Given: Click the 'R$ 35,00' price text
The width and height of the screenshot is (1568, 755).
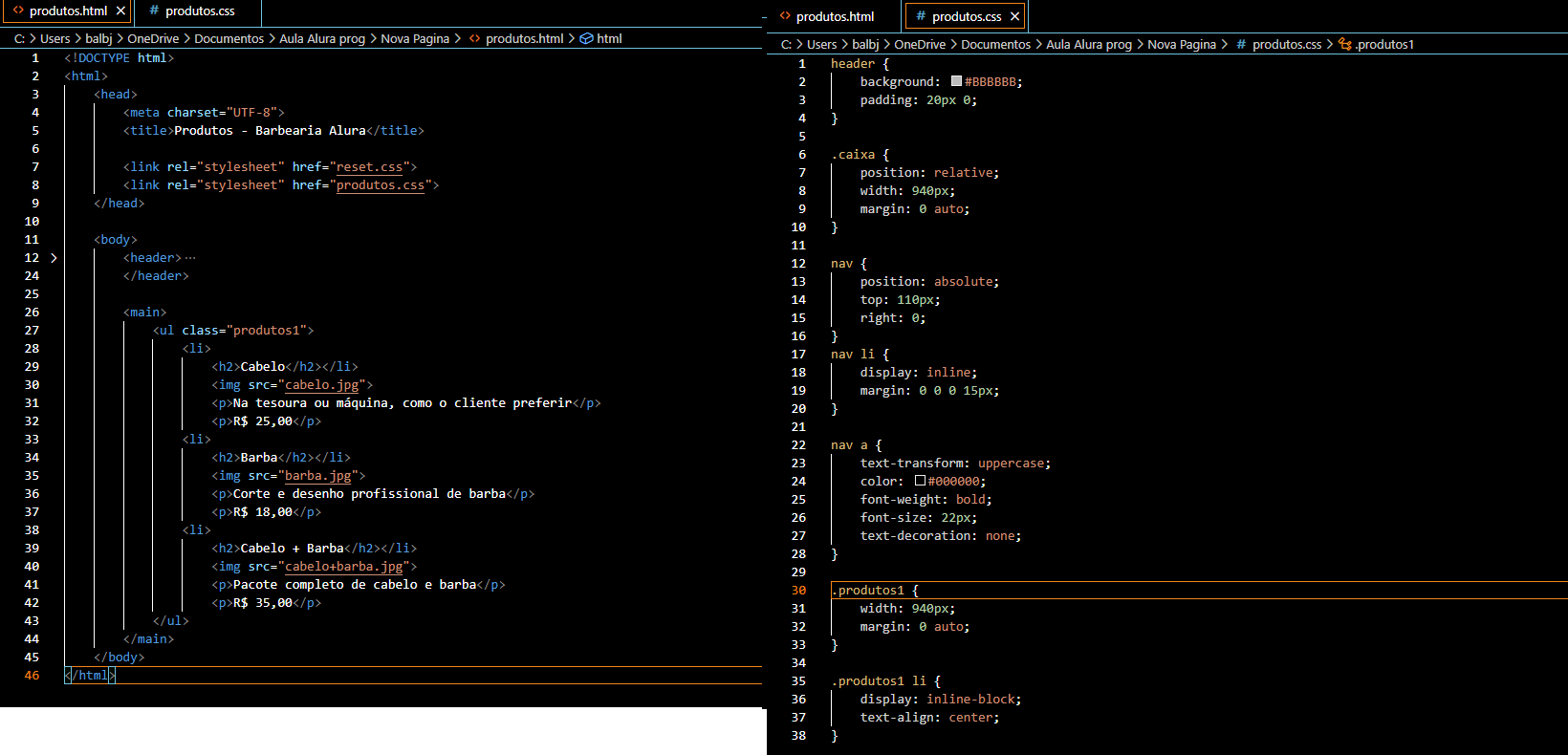Looking at the screenshot, I should (263, 603).
